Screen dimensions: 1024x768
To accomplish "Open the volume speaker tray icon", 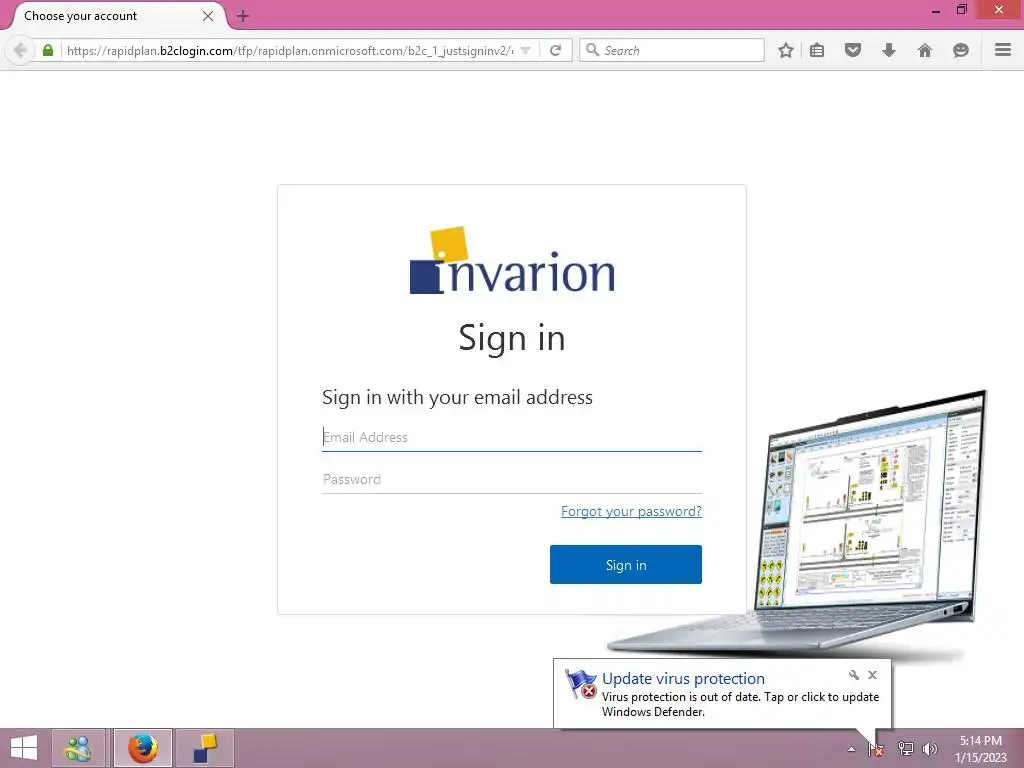I will click(x=930, y=749).
